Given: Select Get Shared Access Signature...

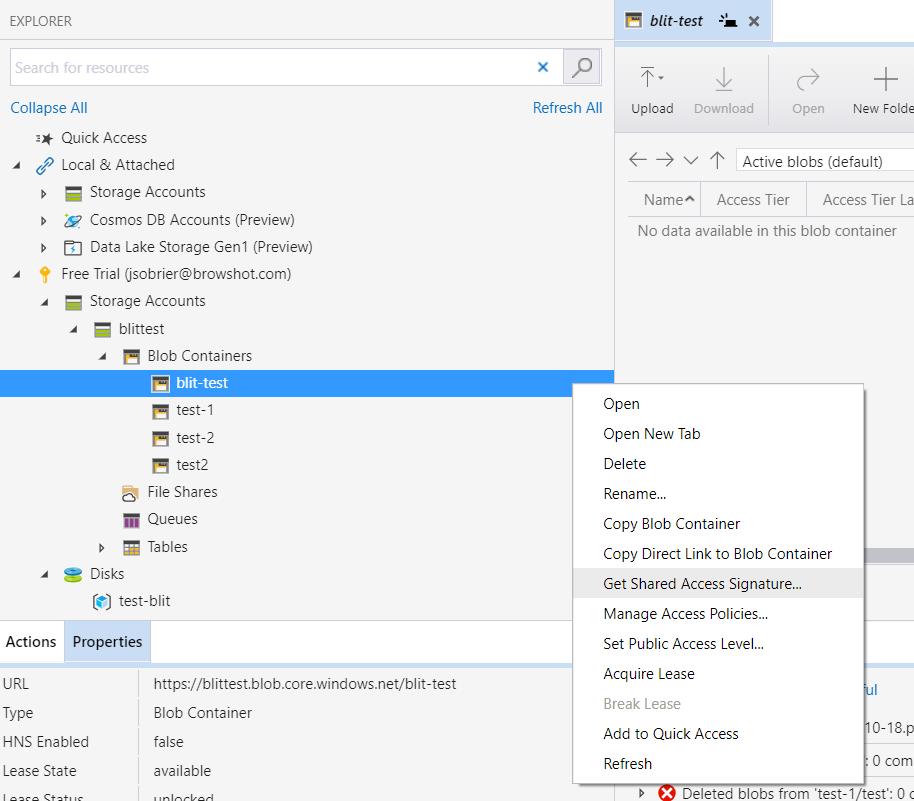Looking at the screenshot, I should 718,584.
